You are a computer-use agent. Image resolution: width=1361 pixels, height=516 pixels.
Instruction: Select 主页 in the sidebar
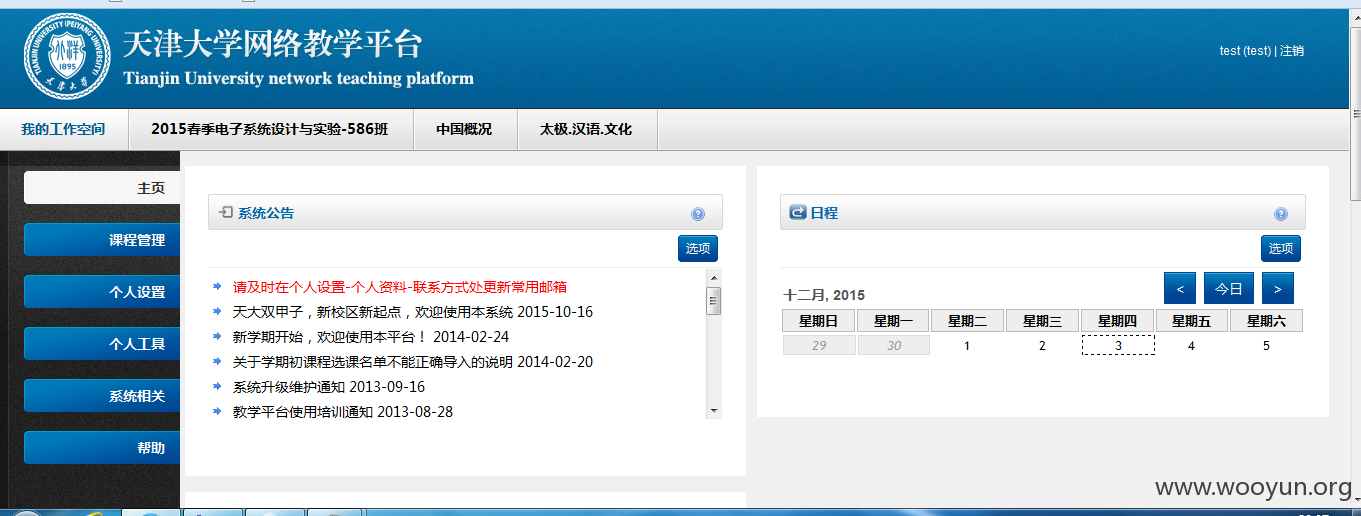click(x=102, y=188)
